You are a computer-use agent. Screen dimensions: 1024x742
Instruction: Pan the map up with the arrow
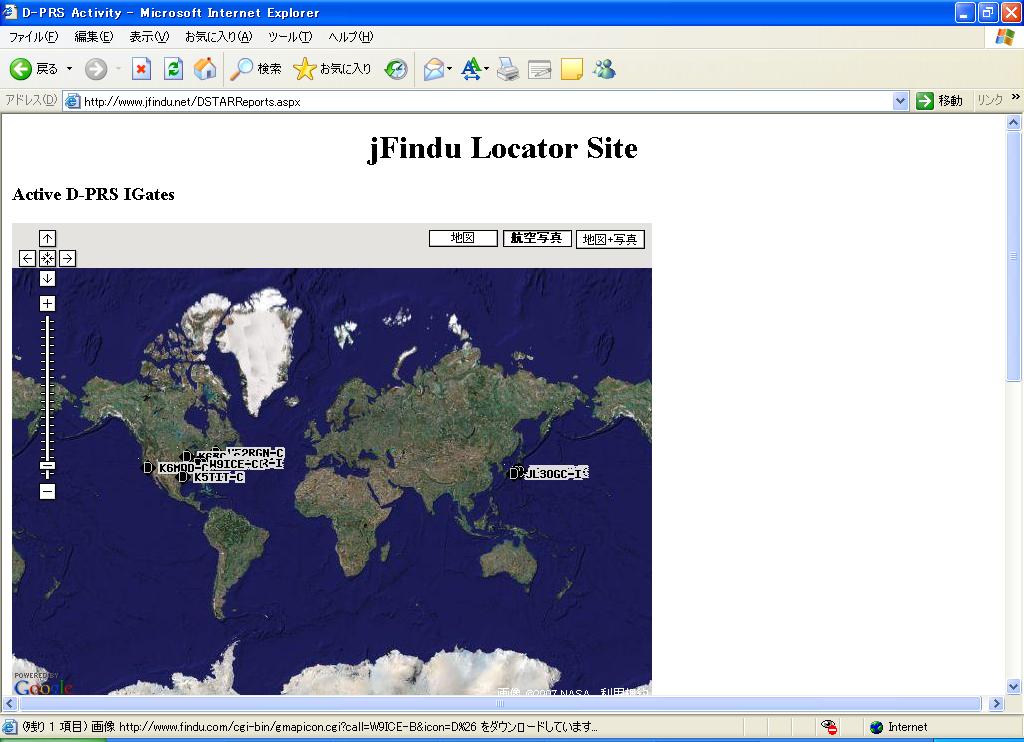[x=47, y=238]
